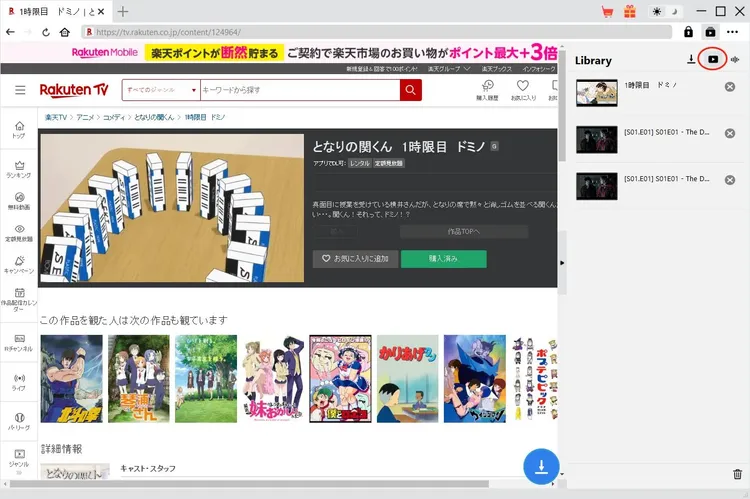Click the blue floating download button

click(541, 467)
